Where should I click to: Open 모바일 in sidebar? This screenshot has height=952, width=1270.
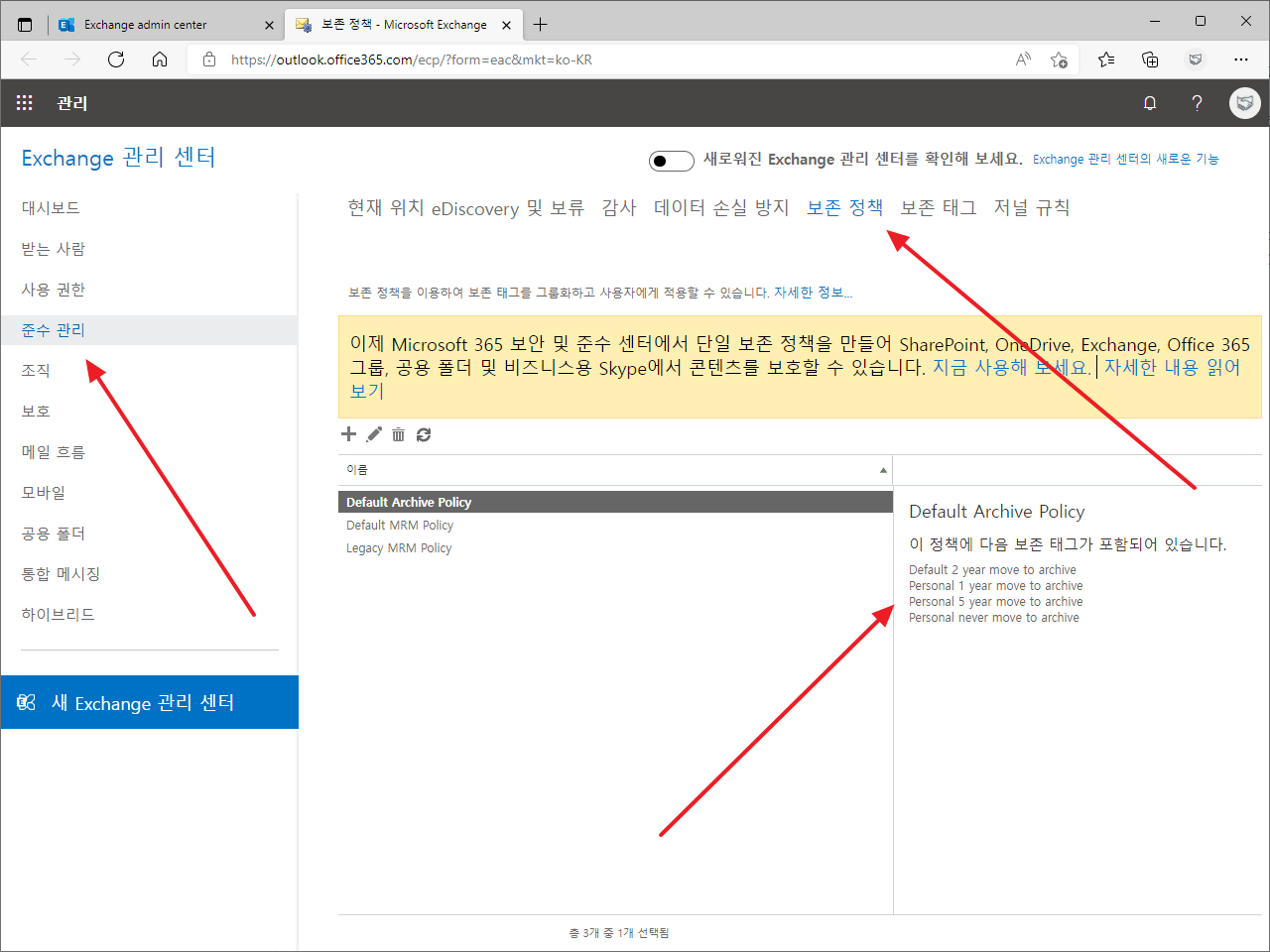point(44,493)
